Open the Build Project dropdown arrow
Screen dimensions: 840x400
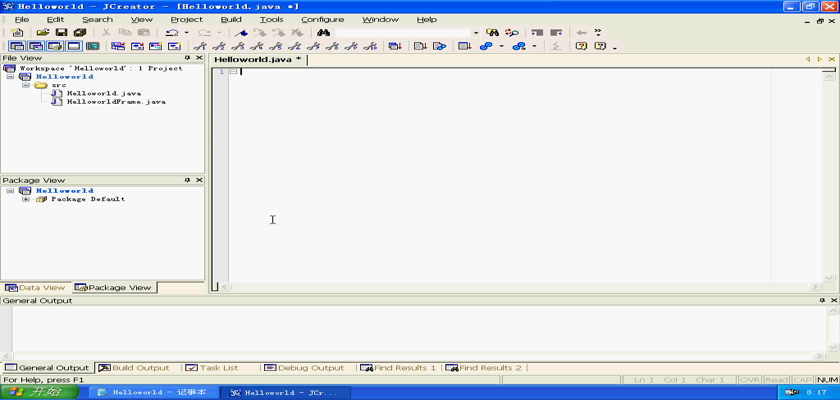coord(501,47)
